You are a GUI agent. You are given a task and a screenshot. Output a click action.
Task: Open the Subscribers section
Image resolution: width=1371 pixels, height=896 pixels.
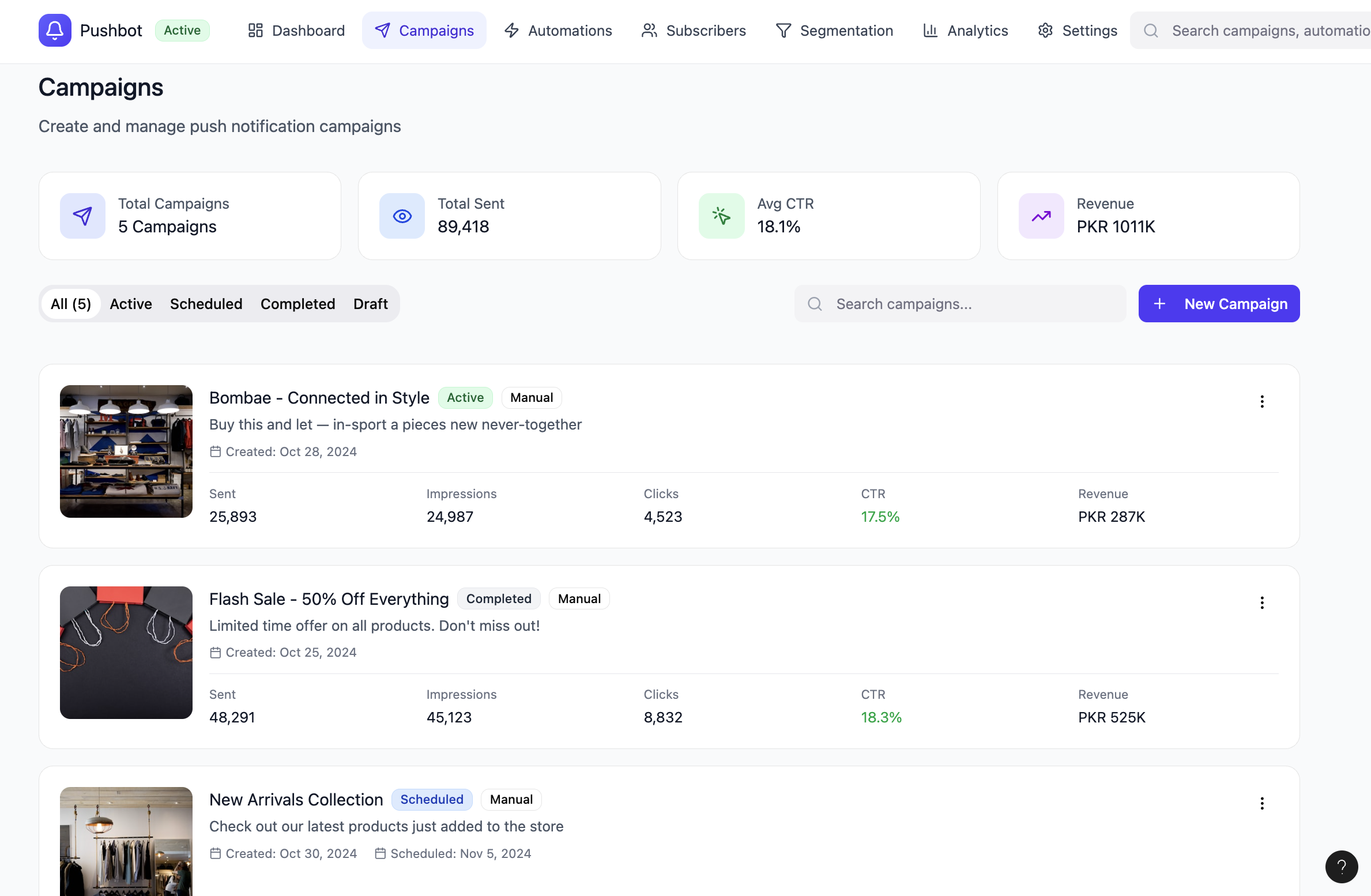(694, 31)
